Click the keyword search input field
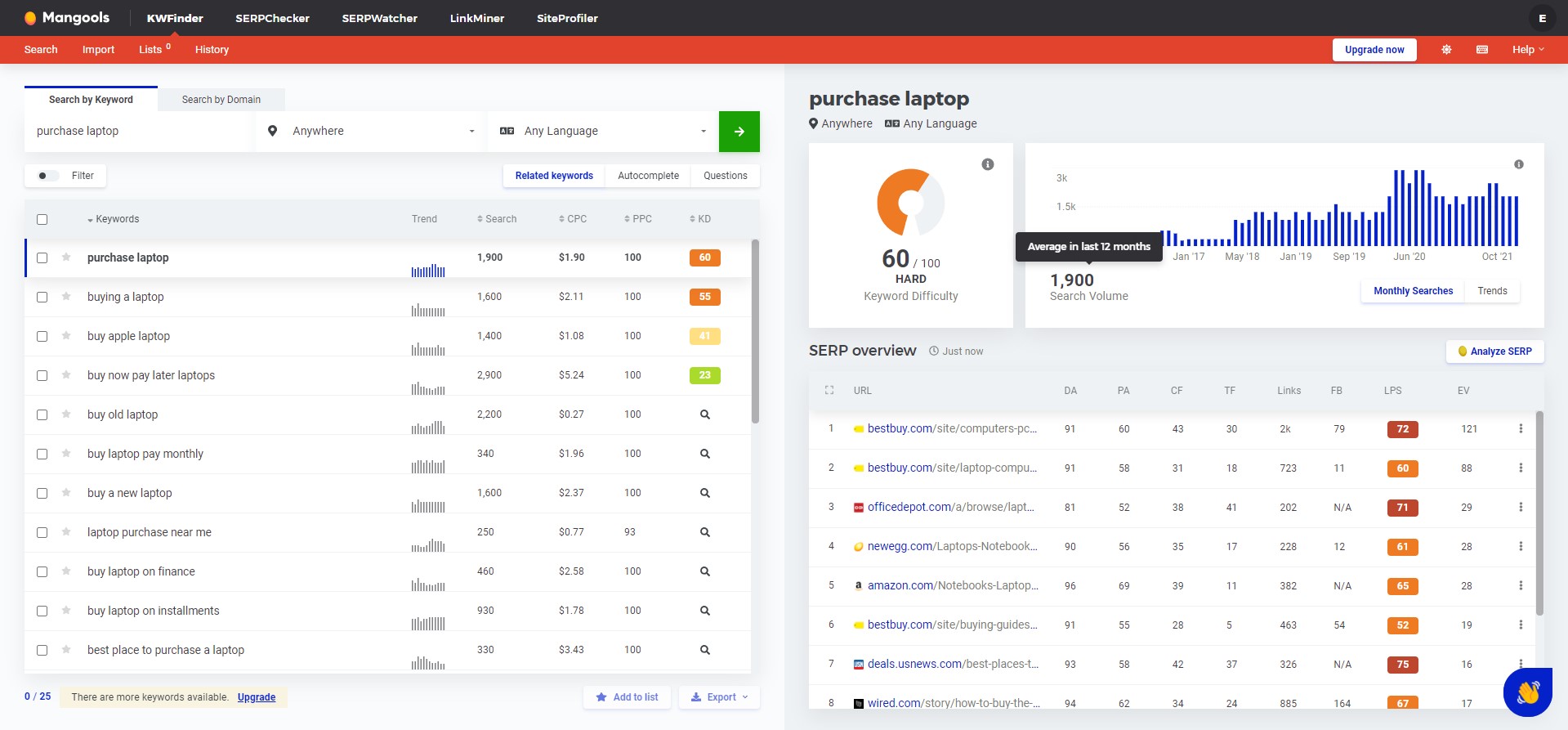The width and height of the screenshot is (1568, 730). (140, 132)
